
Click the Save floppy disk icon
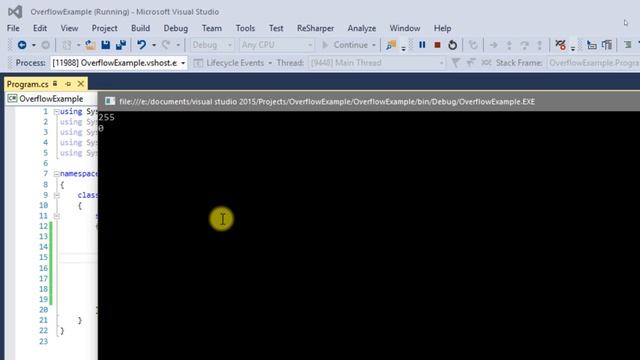pos(106,45)
